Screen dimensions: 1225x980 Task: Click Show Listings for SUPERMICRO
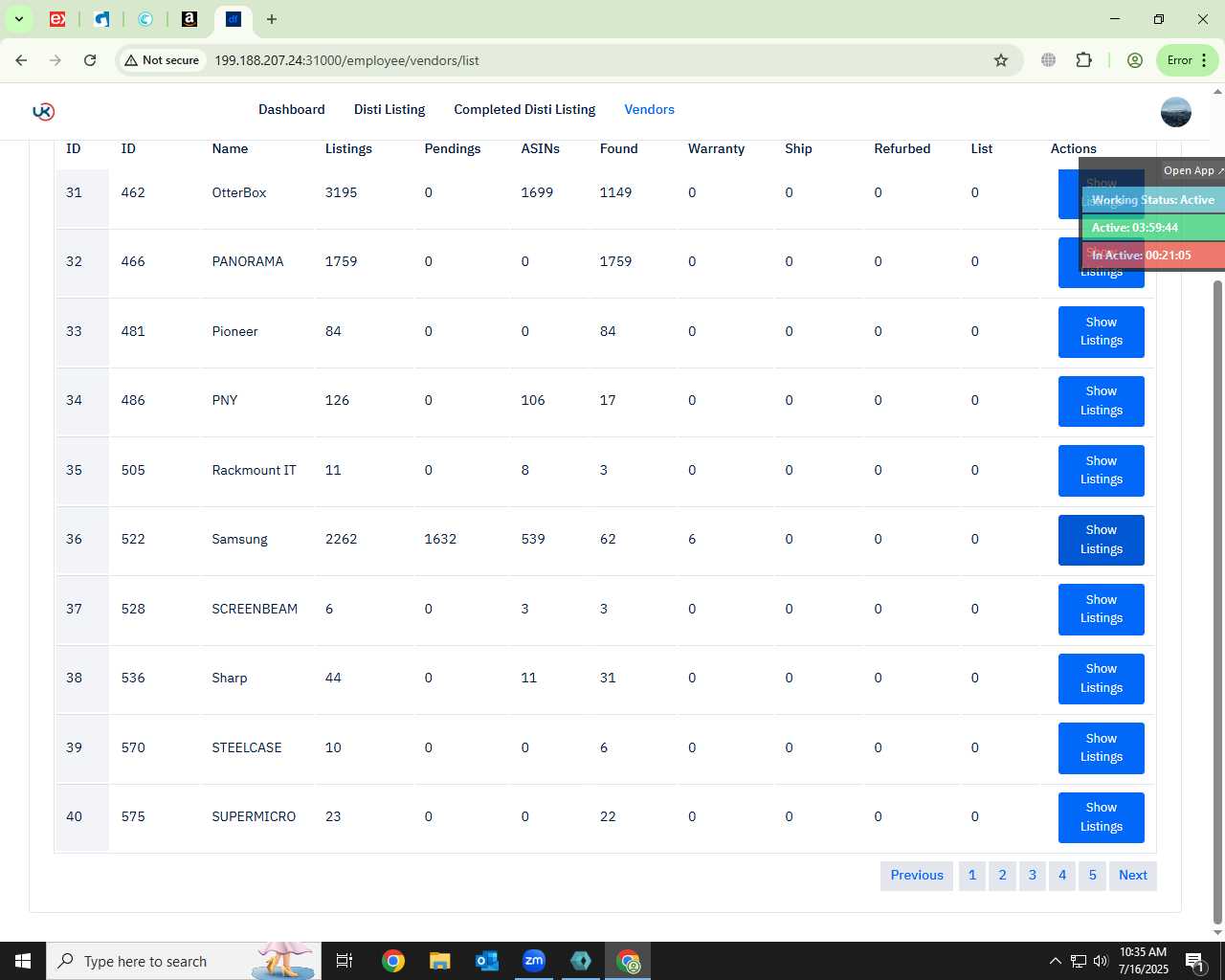pyautogui.click(x=1102, y=817)
